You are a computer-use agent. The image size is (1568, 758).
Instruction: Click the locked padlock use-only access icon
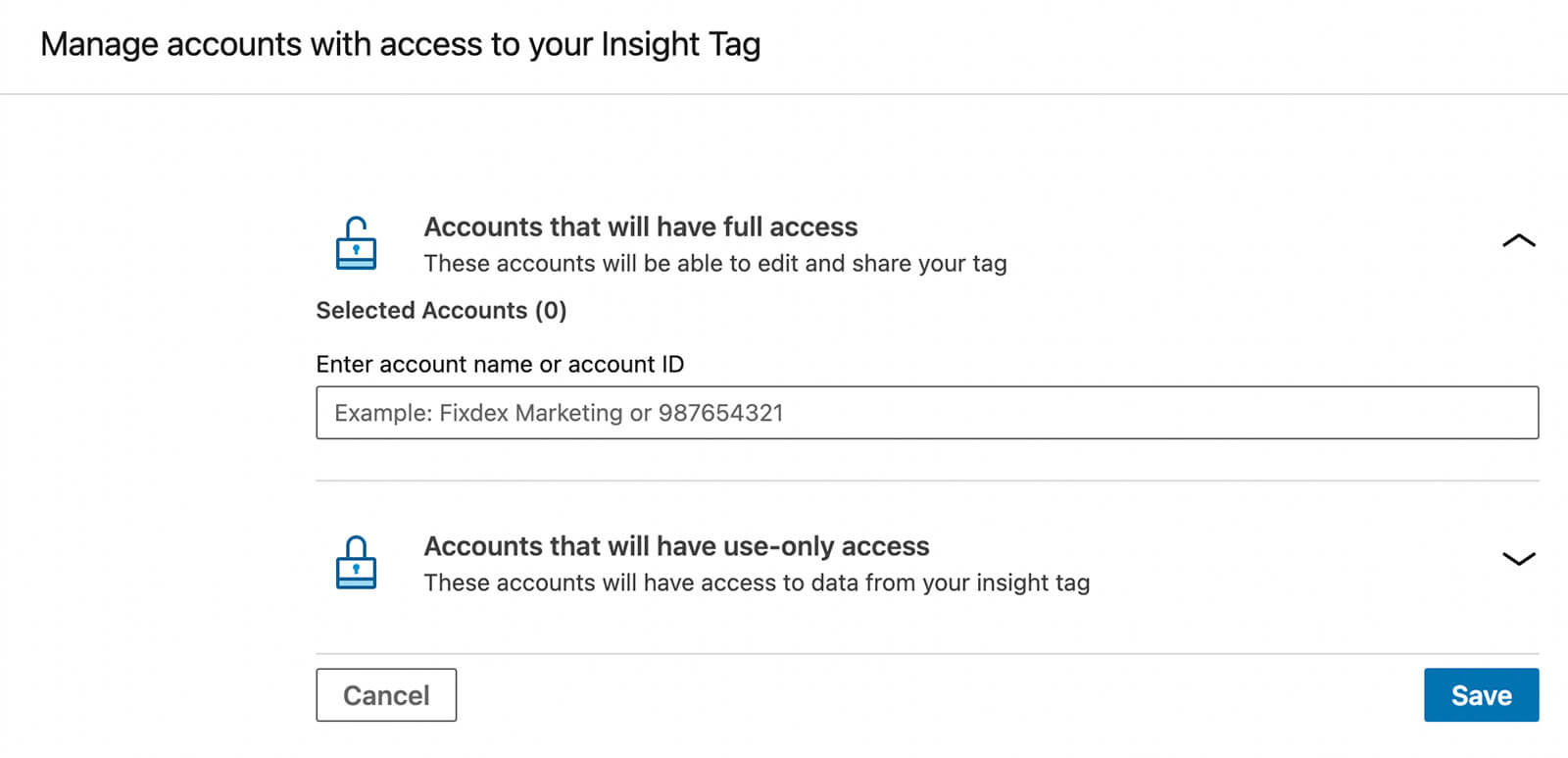click(x=356, y=562)
